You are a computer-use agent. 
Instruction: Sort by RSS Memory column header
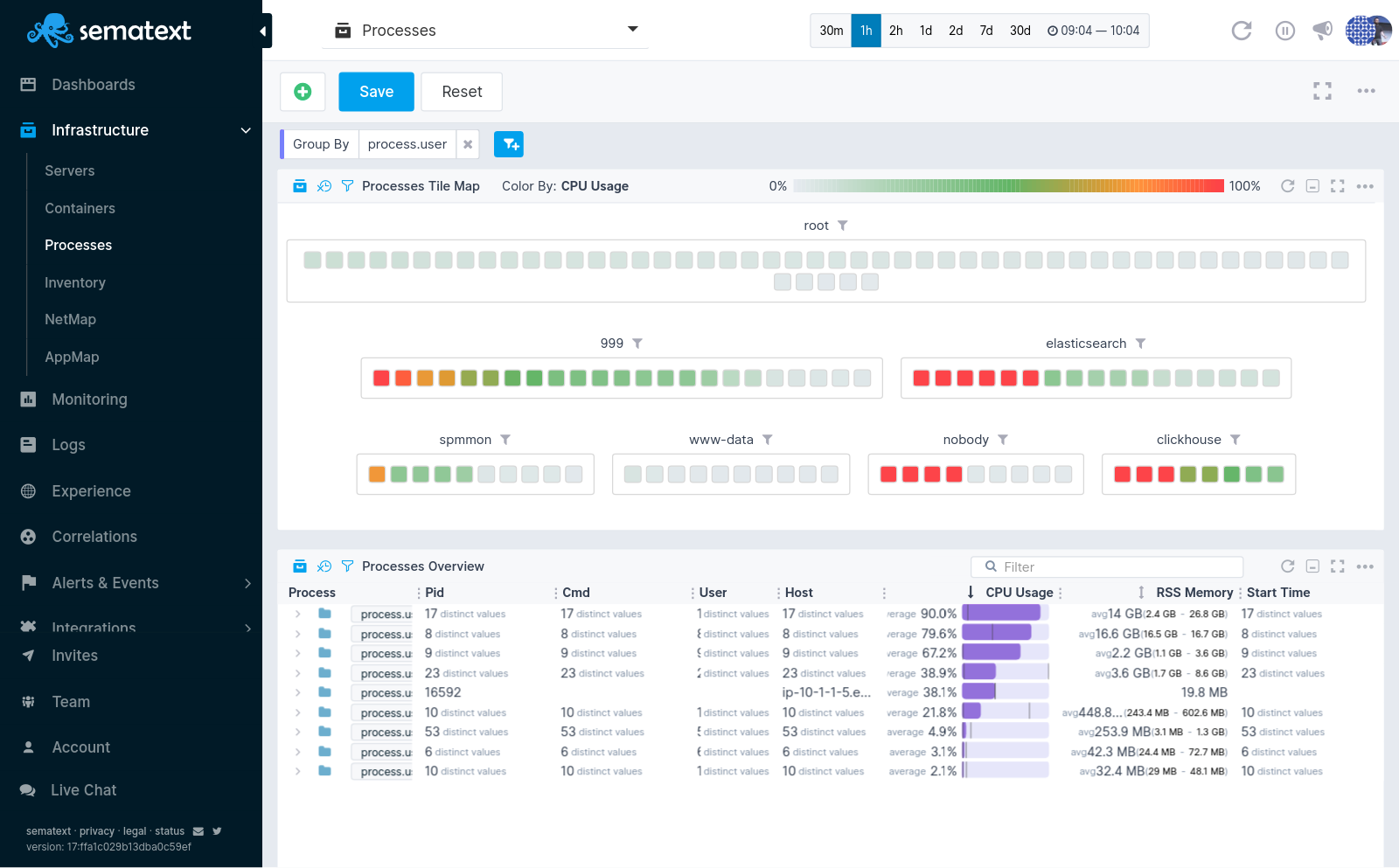click(x=1194, y=593)
